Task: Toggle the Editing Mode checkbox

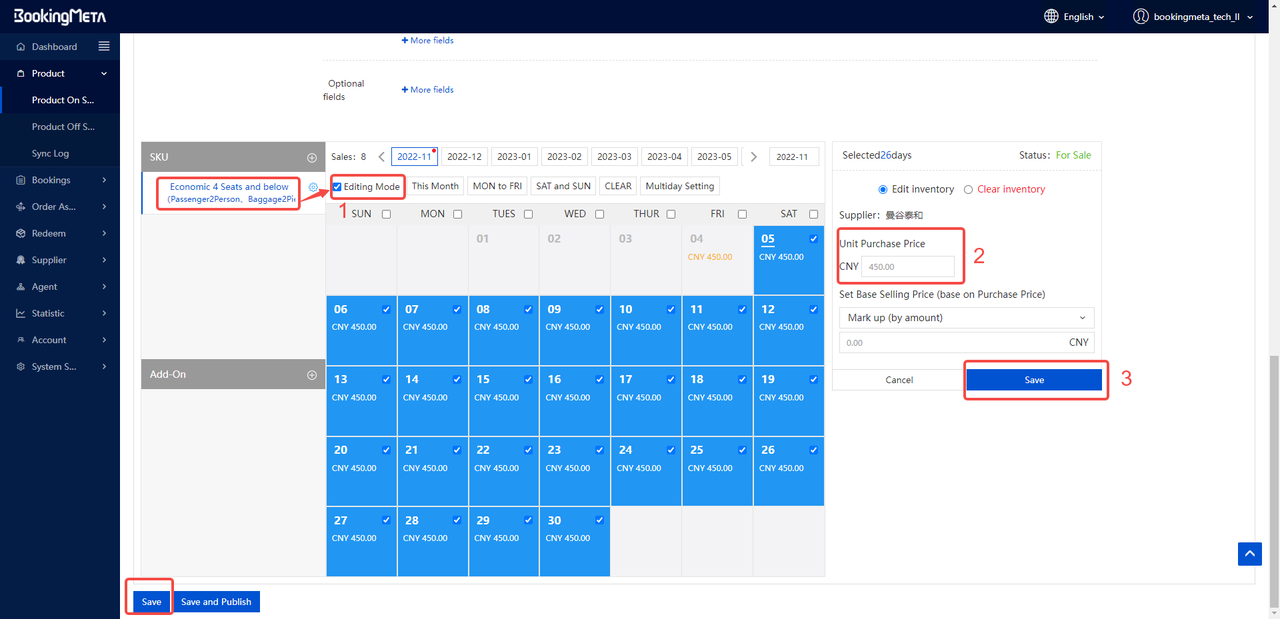Action: point(338,187)
